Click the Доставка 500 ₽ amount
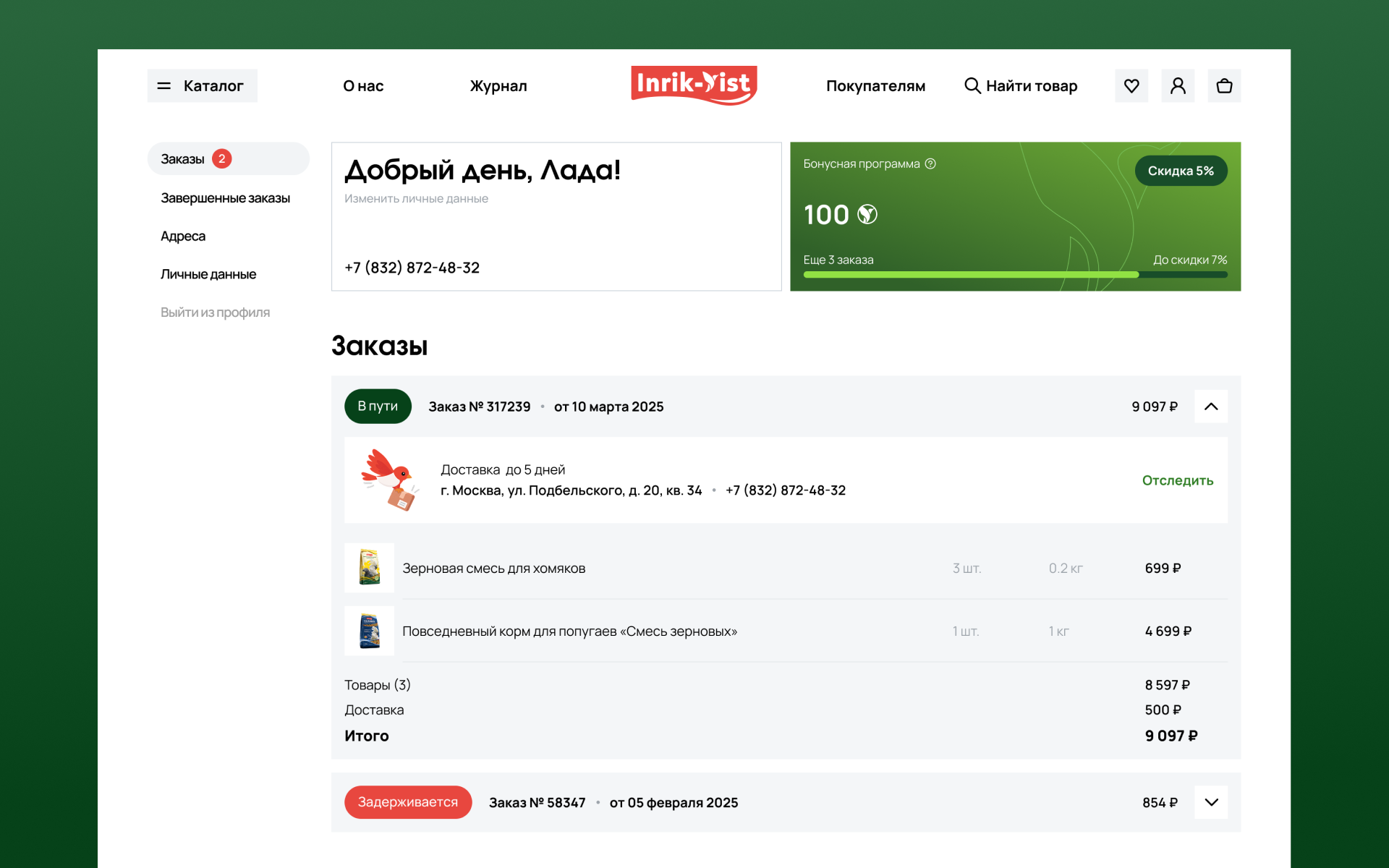Viewport: 1389px width, 868px height. 1163,710
